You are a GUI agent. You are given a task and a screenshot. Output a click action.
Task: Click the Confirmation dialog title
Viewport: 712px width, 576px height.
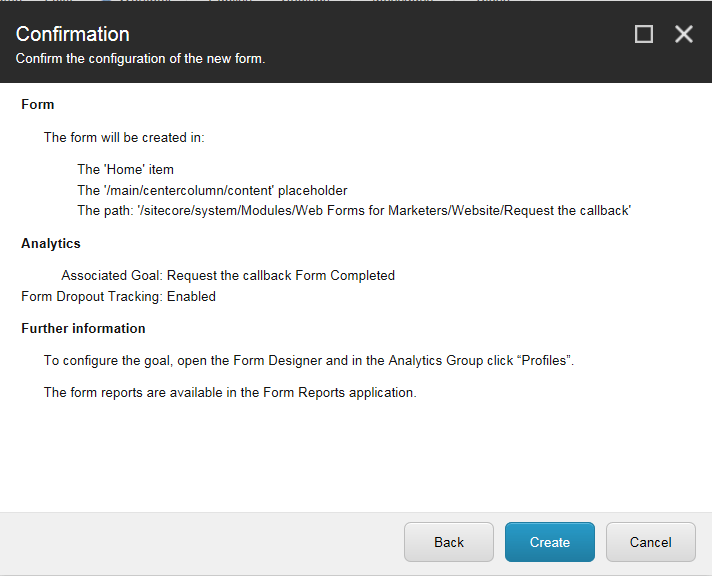point(73,35)
